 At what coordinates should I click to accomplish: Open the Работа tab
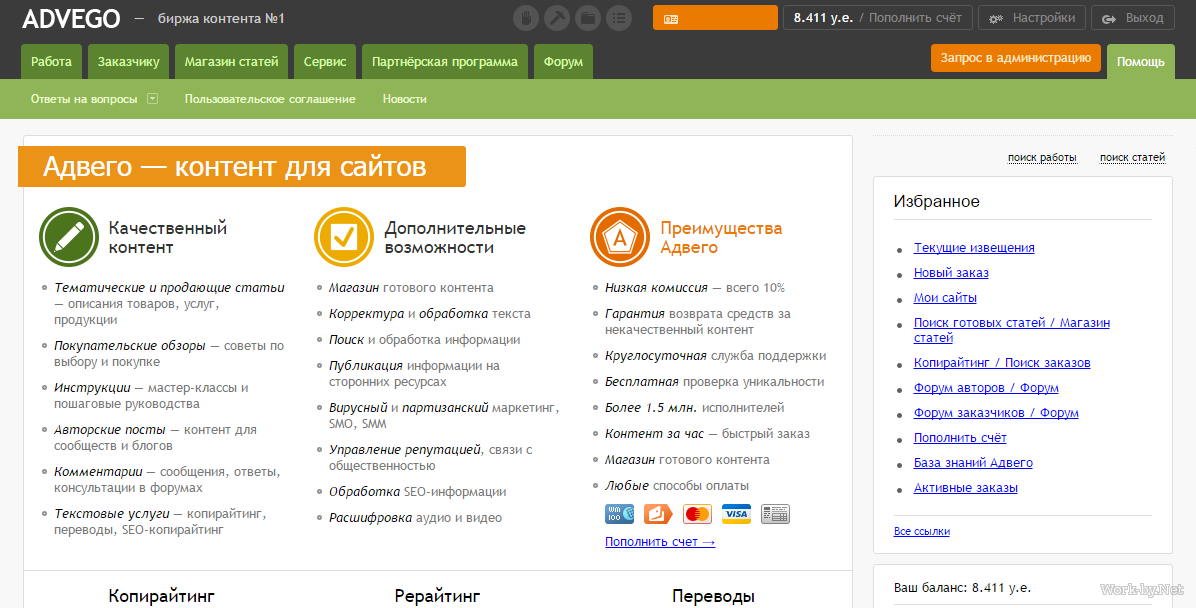[x=52, y=62]
